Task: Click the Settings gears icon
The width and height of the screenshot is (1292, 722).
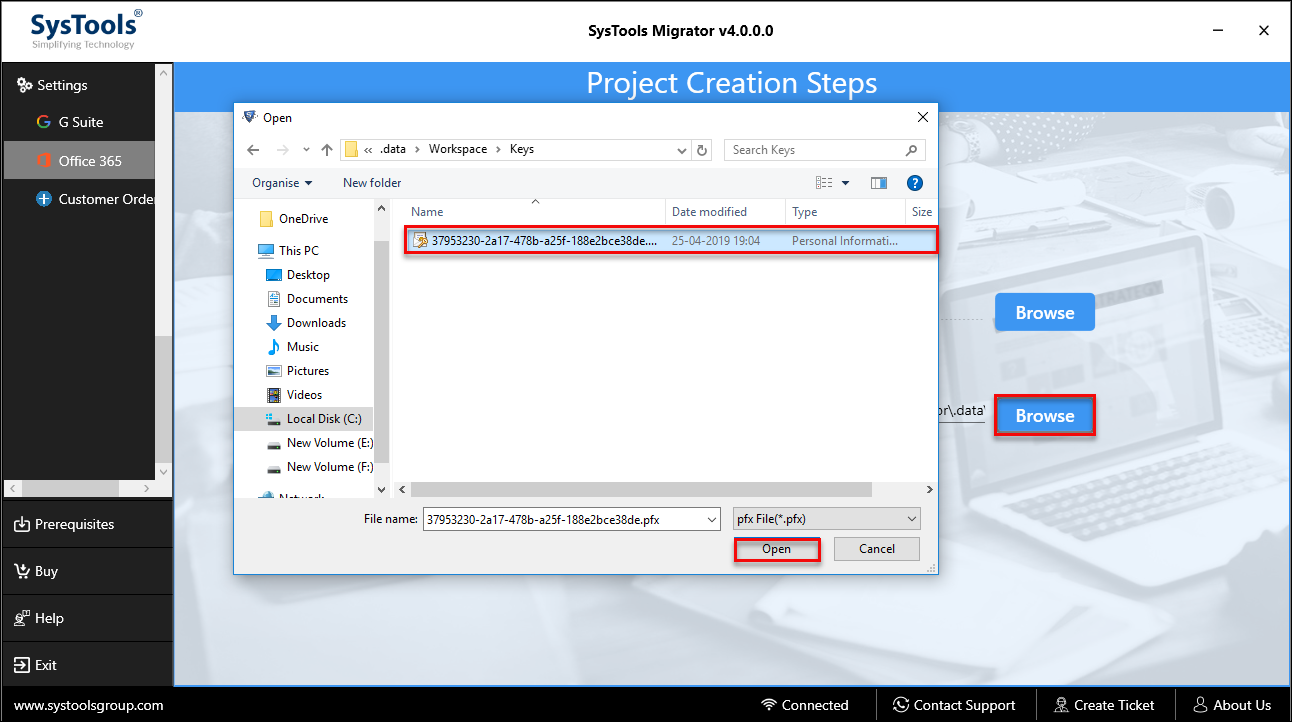Action: (25, 85)
